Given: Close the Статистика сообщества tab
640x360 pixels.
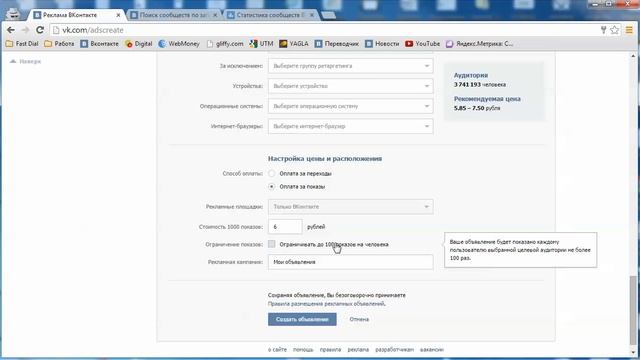Looking at the screenshot, I should (x=312, y=15).
